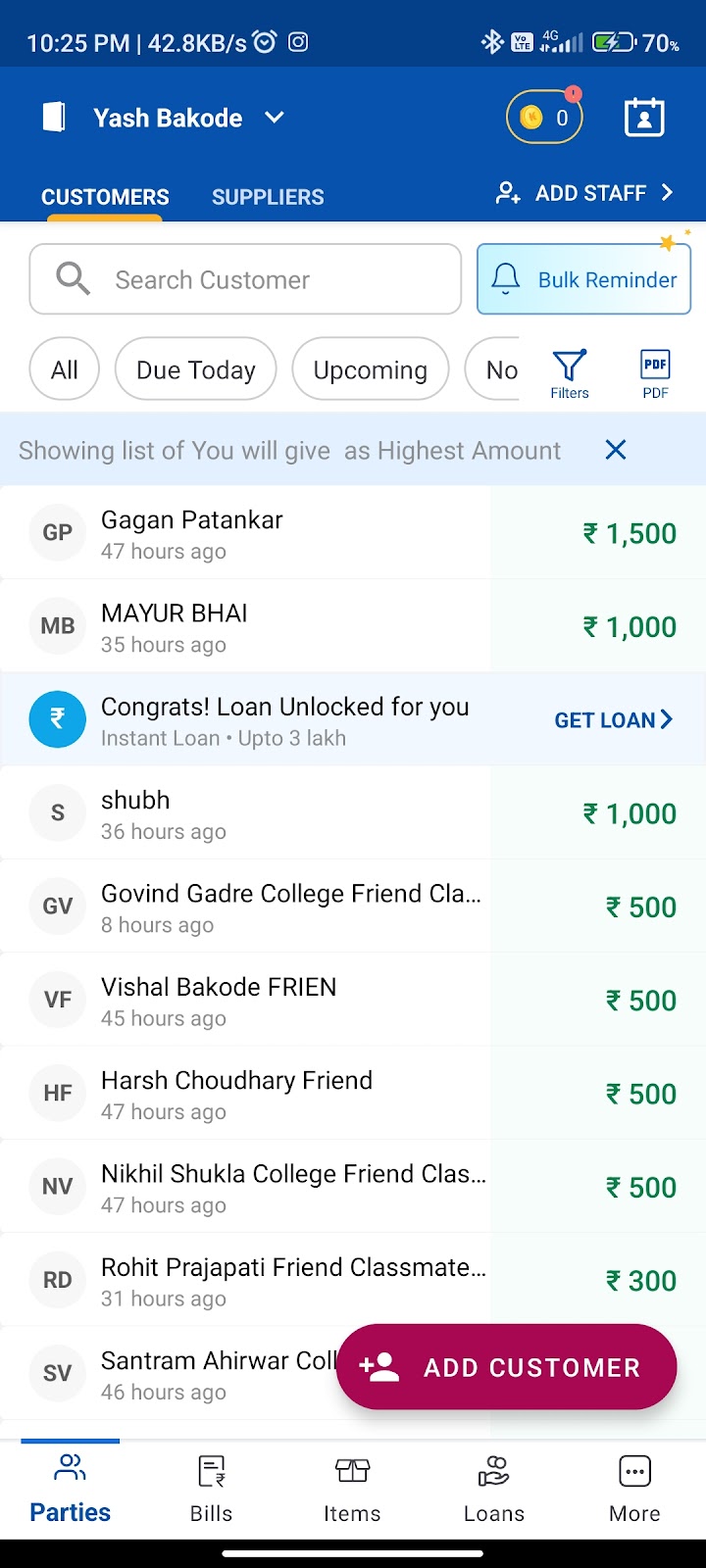Expand the Yash Bakode account dropdown

coord(275,118)
